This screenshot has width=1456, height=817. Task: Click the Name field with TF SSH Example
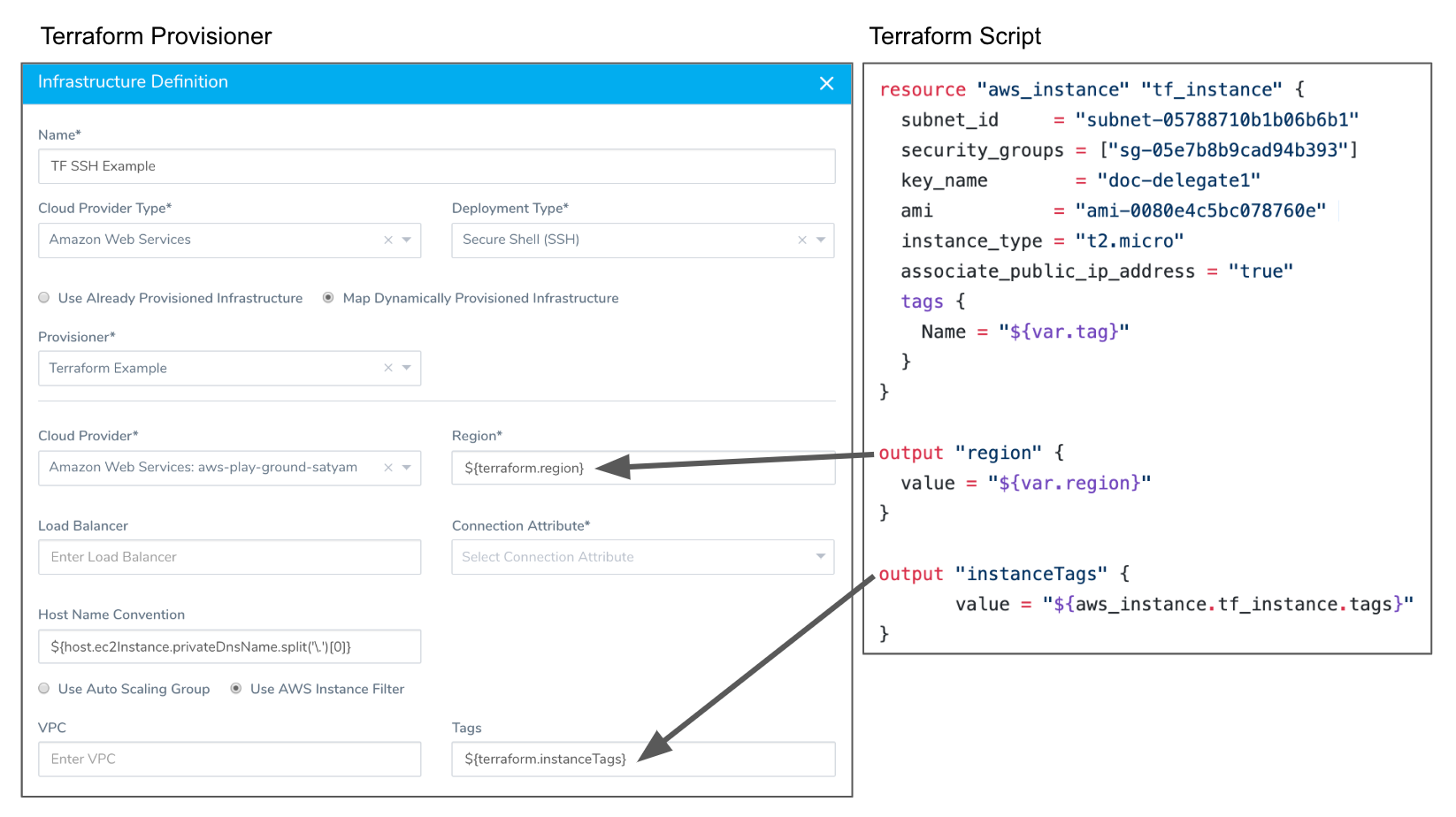pos(437,166)
